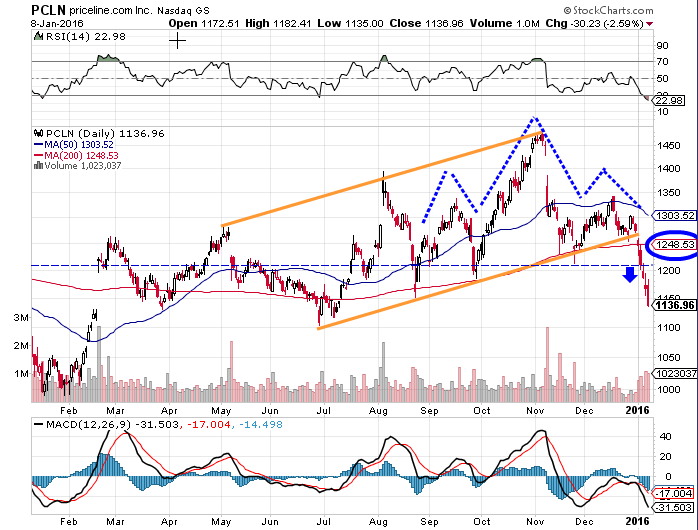Click the circled 1248.53 MA(200) price tag
Image resolution: width=698 pixels, height=530 pixels.
click(674, 244)
